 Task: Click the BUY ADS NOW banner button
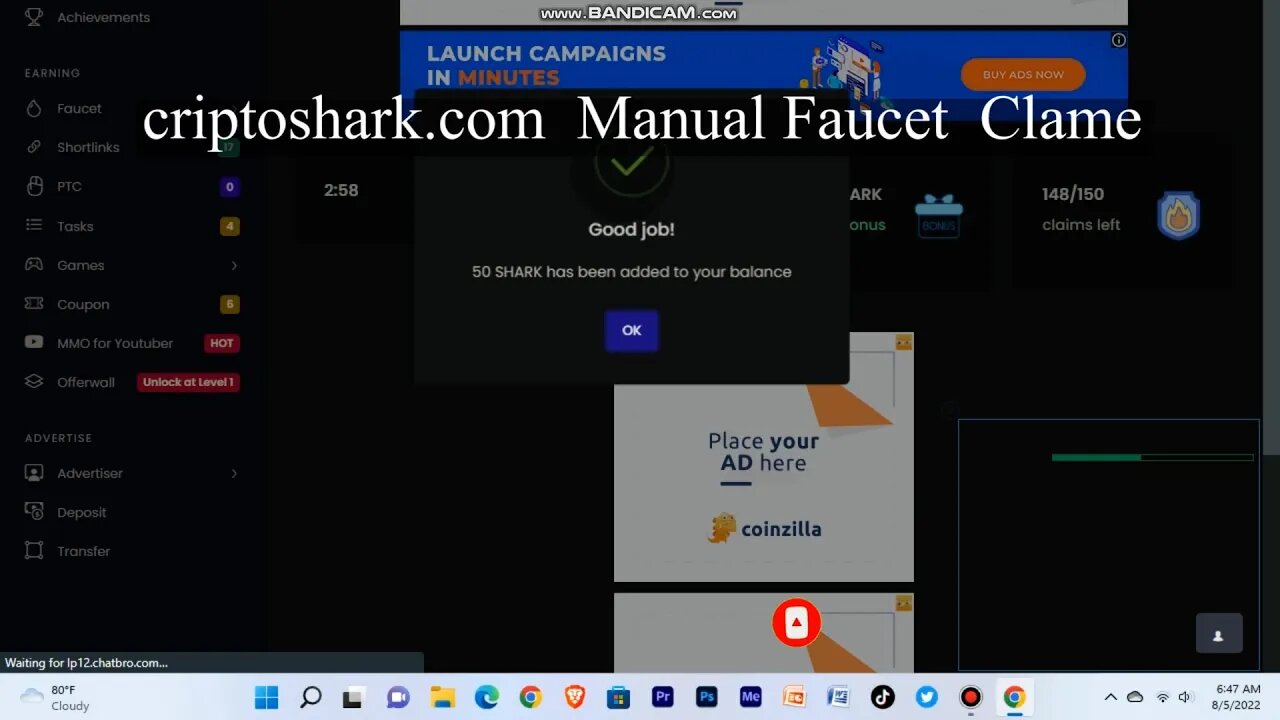point(1023,75)
